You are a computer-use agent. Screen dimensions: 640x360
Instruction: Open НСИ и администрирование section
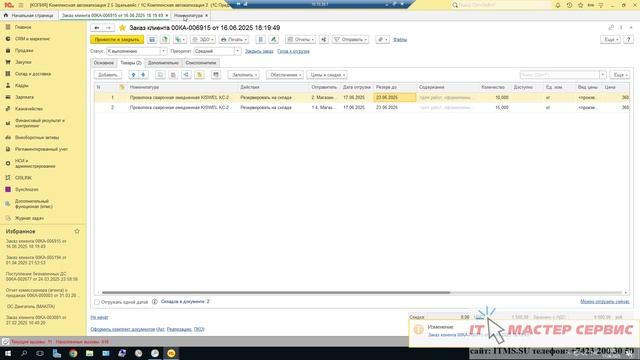[x=35, y=163]
